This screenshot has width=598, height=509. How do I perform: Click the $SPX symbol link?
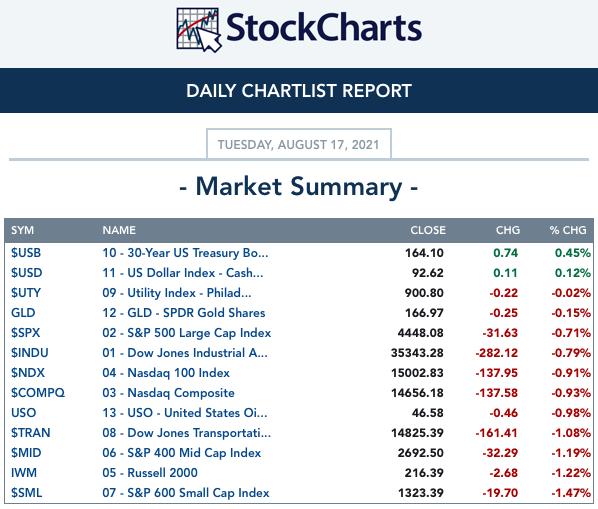25,333
